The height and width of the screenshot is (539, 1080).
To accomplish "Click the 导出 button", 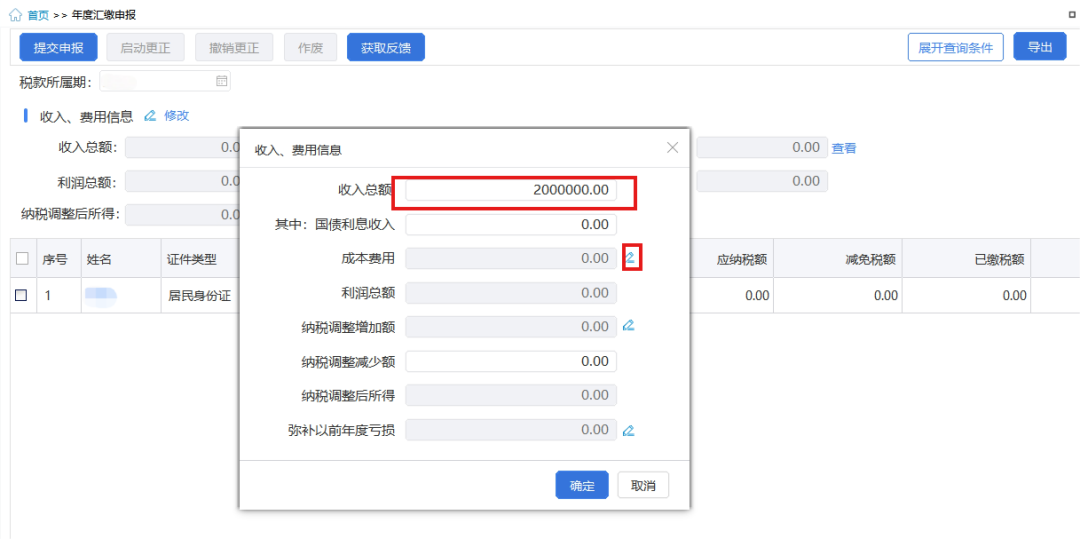I will 1039,47.
